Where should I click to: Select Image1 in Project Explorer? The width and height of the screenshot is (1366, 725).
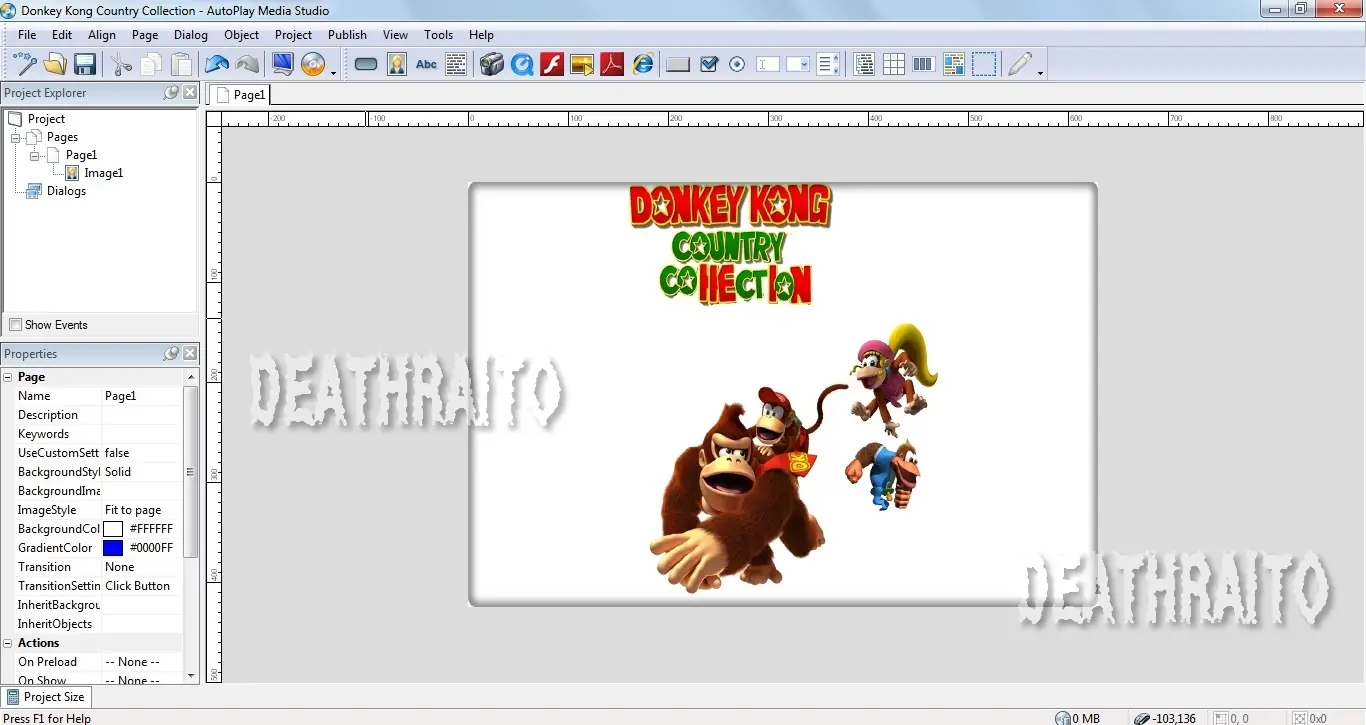click(x=103, y=173)
